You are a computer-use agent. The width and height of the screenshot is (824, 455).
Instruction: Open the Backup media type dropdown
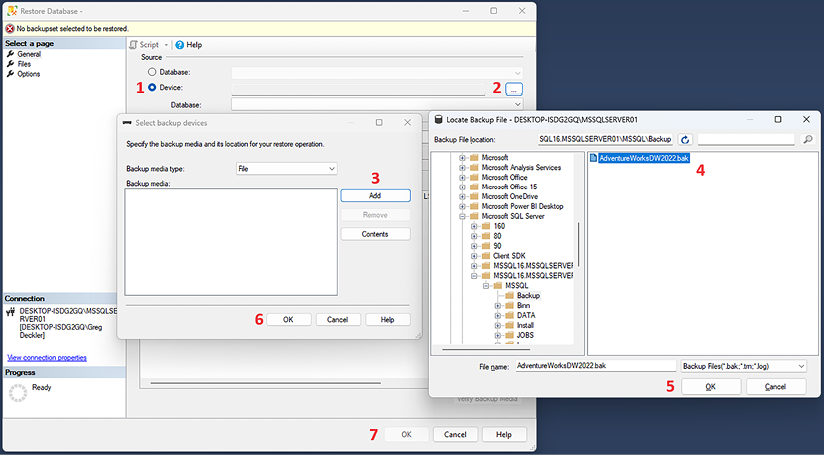click(286, 170)
